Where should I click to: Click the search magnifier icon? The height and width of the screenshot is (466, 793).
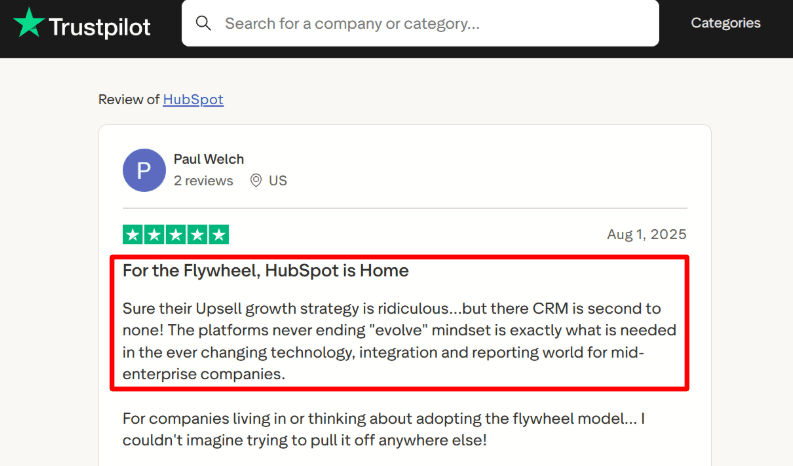click(x=203, y=23)
